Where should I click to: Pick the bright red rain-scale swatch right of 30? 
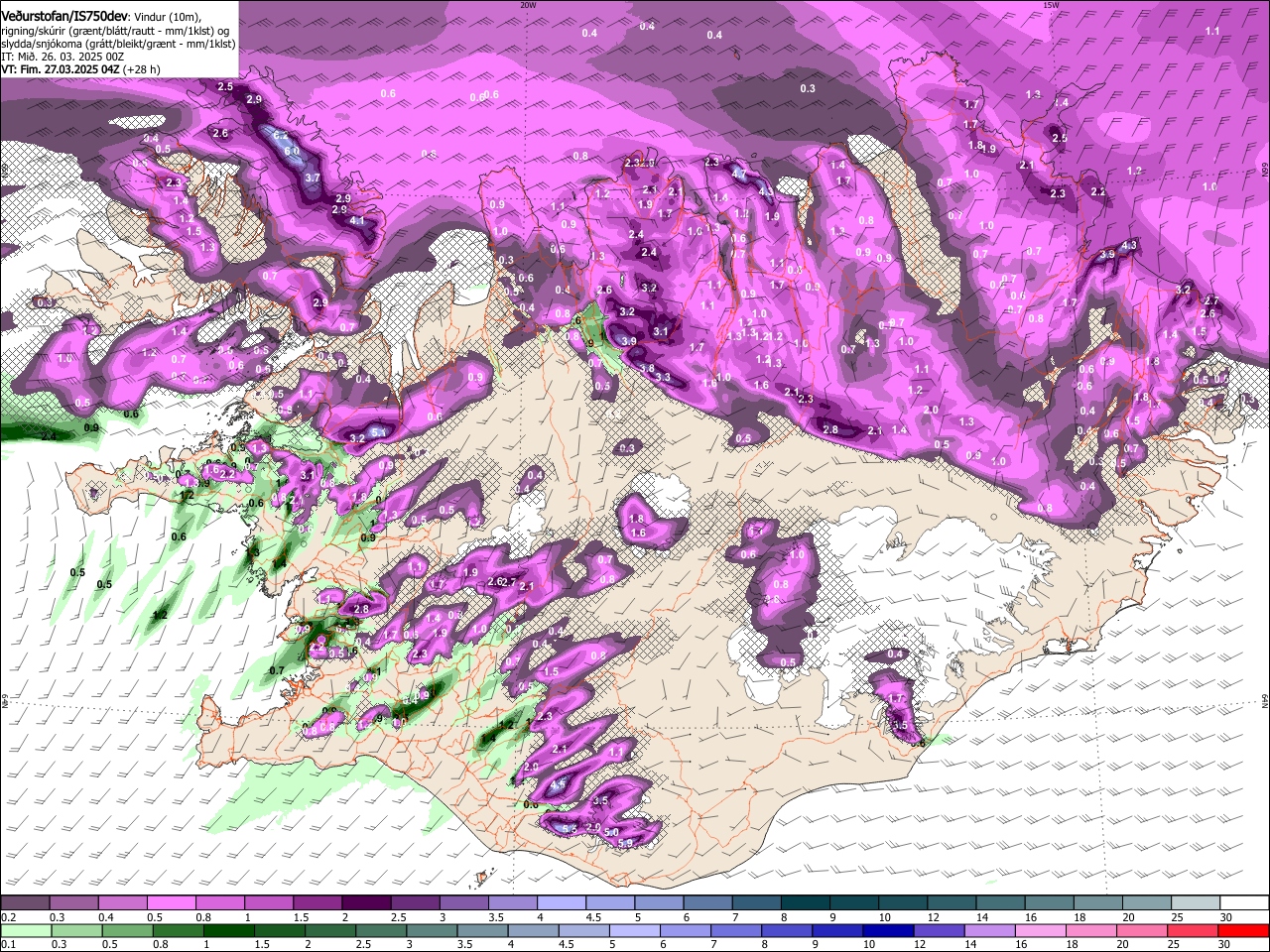1243,930
